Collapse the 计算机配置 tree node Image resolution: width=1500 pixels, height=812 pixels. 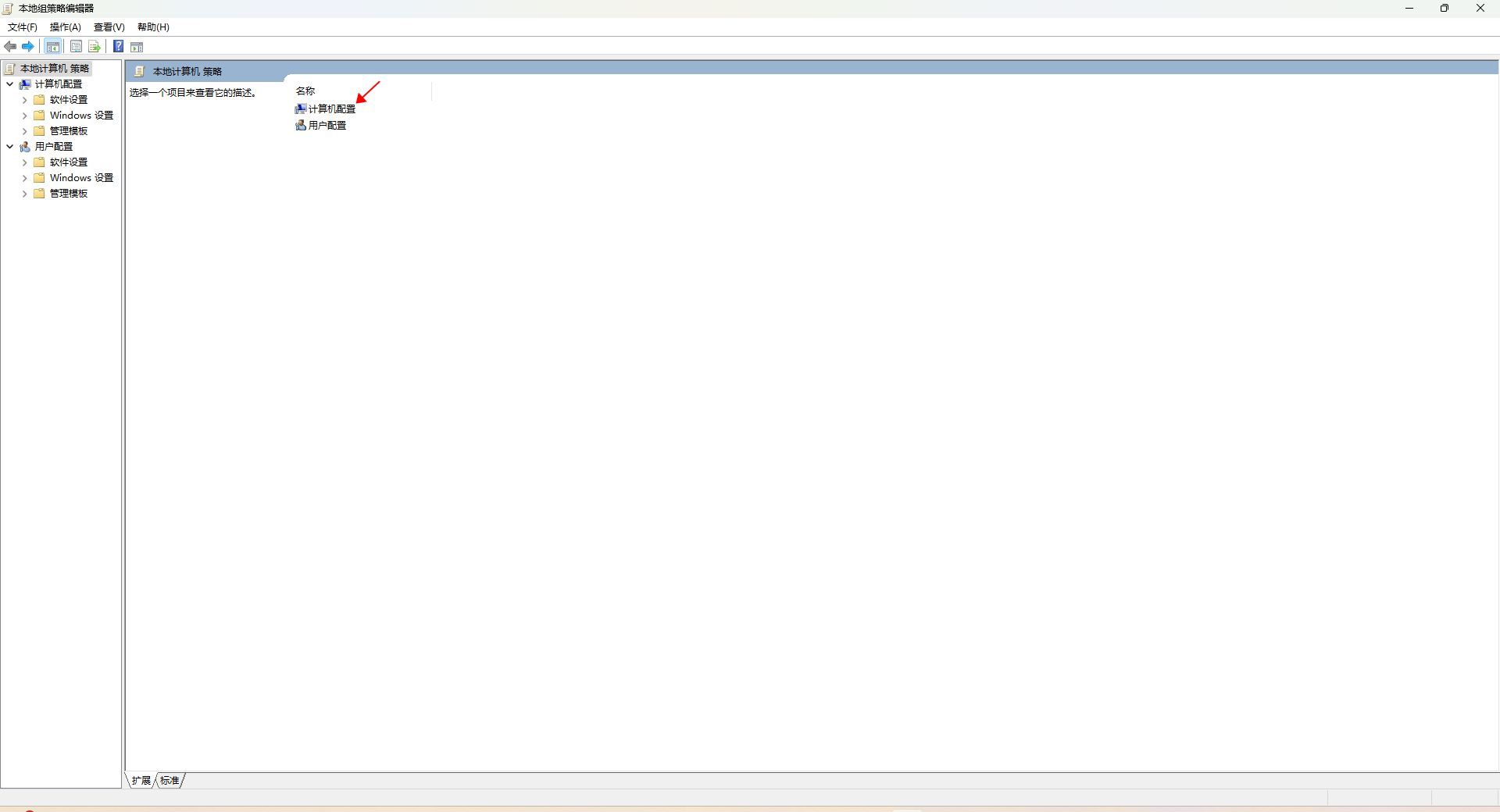click(10, 84)
